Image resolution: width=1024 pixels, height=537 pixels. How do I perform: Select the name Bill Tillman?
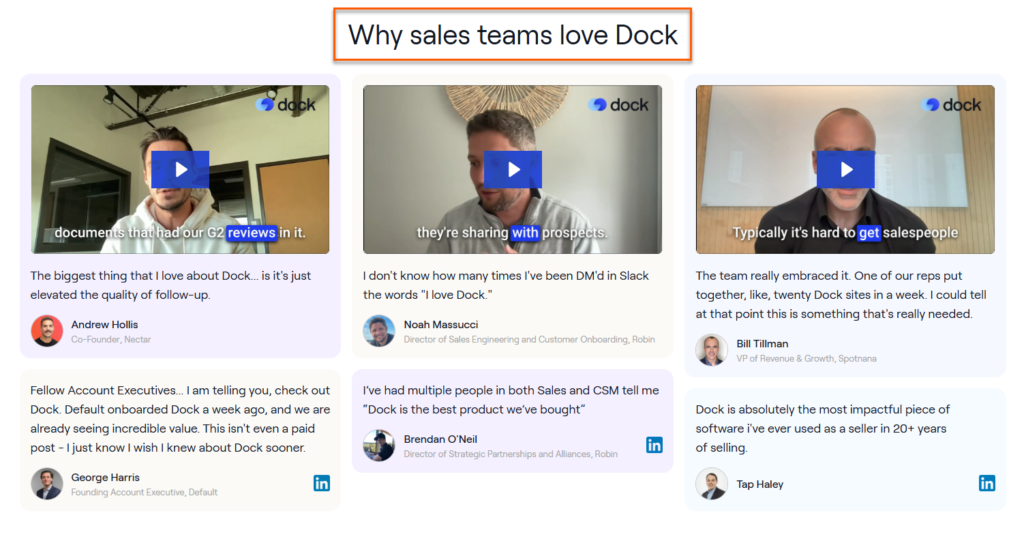point(762,344)
